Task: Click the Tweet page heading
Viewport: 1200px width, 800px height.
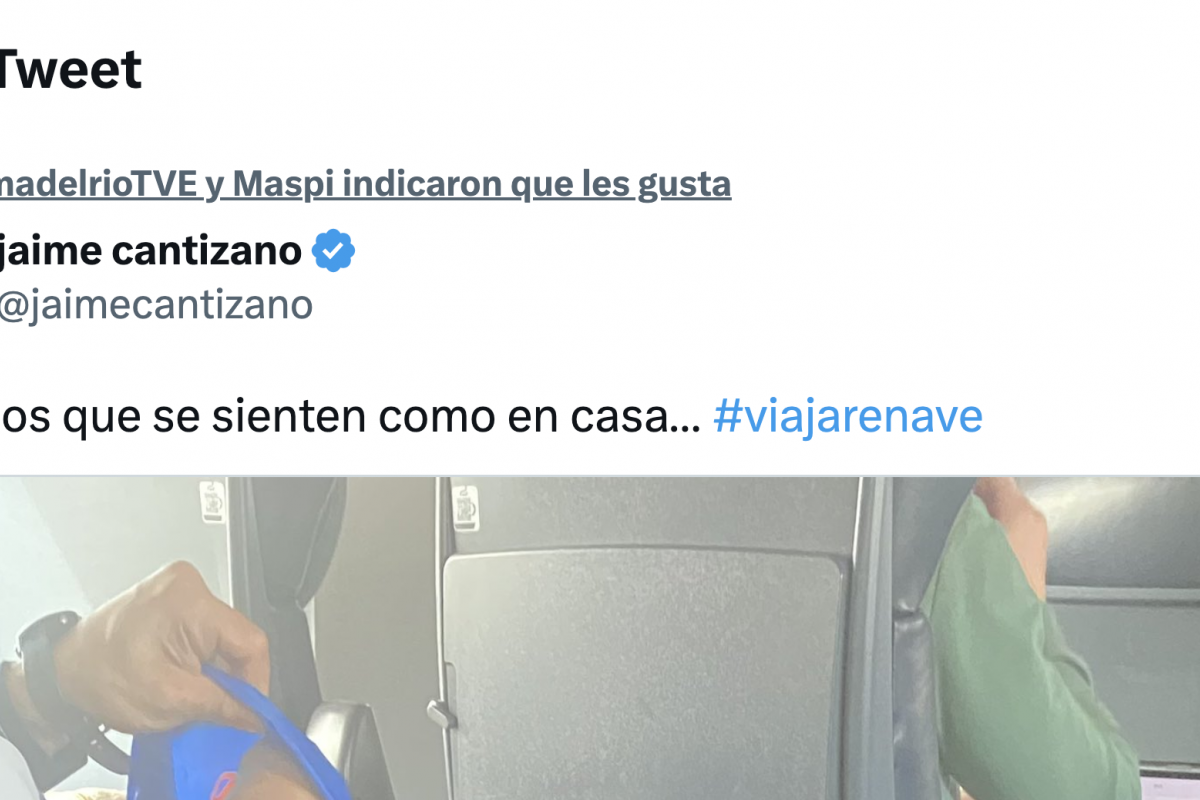Action: (x=70, y=71)
